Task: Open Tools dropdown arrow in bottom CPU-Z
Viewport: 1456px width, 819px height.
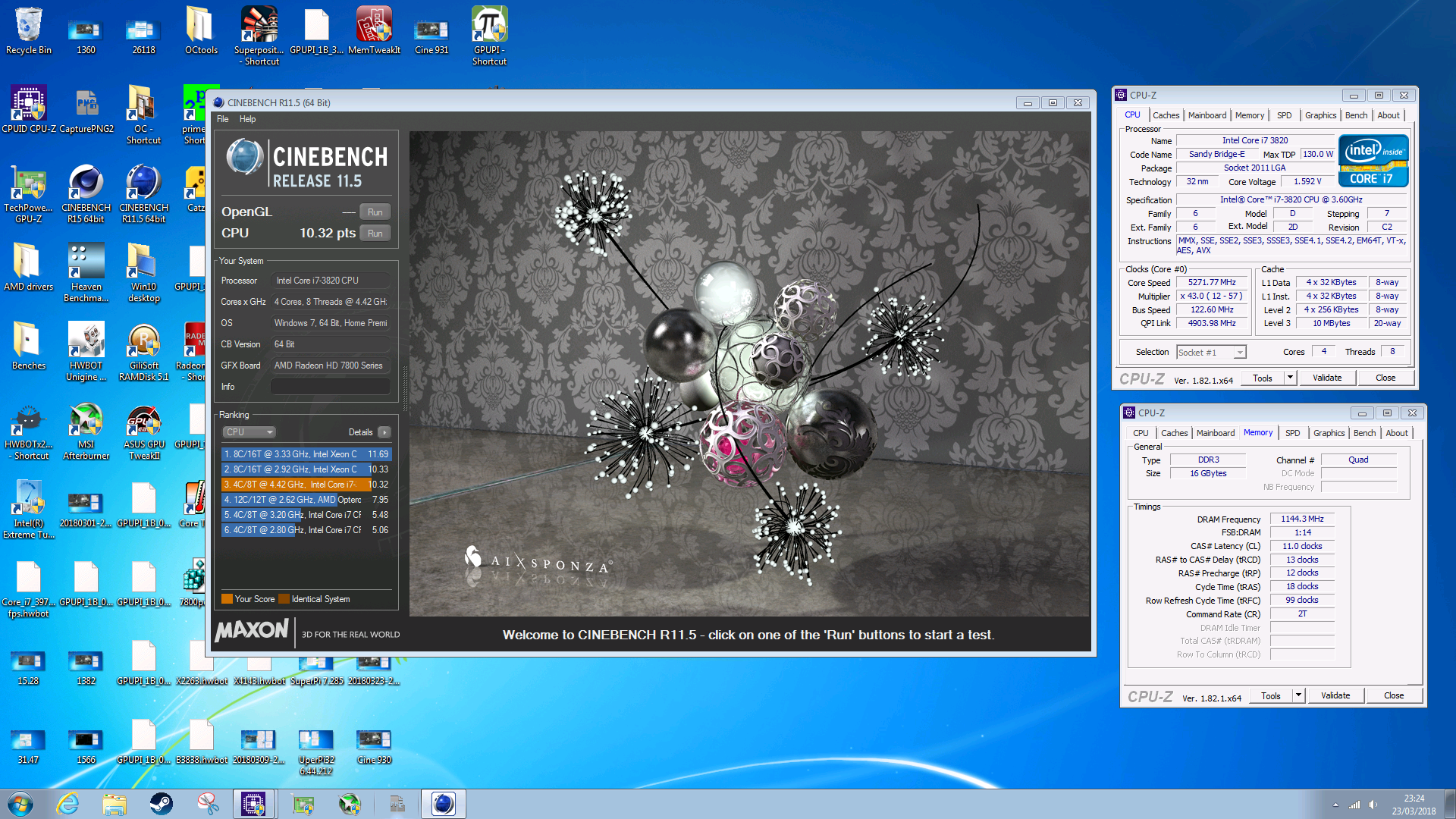Action: [x=1298, y=695]
